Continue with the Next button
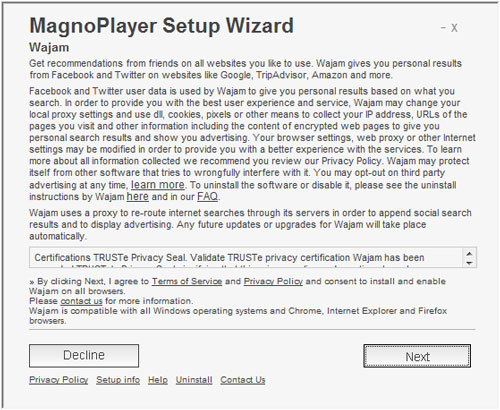Screen dimensions: 500x410 (417, 356)
